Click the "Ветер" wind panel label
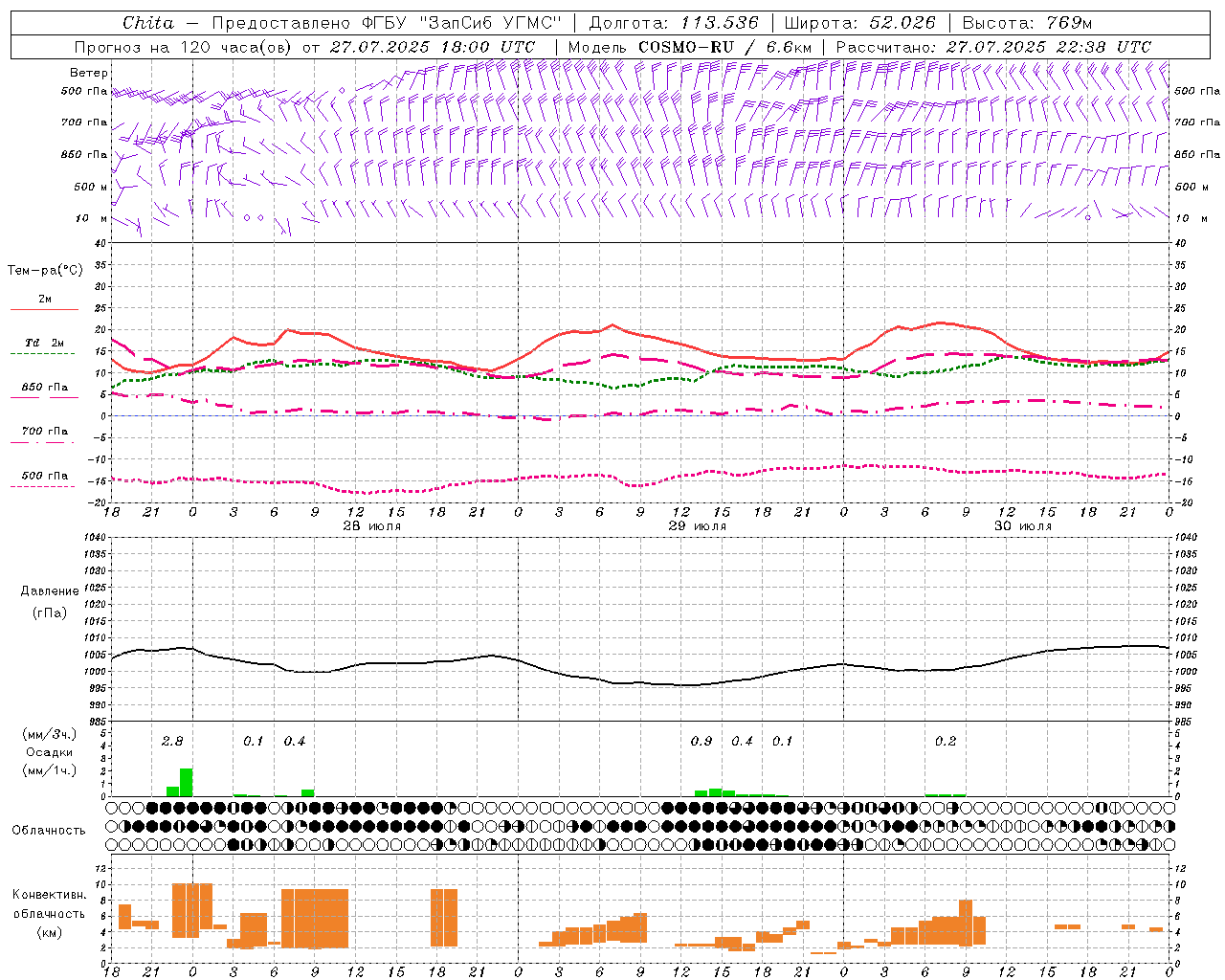 click(88, 73)
